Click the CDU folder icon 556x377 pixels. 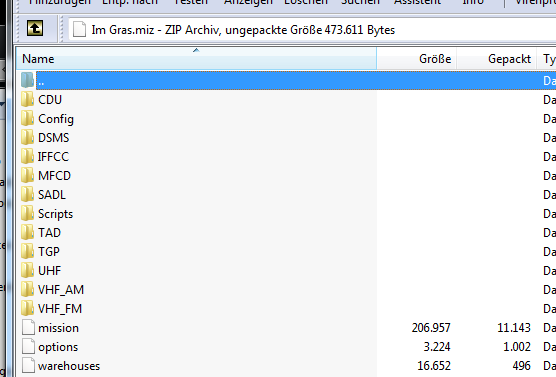(27, 100)
